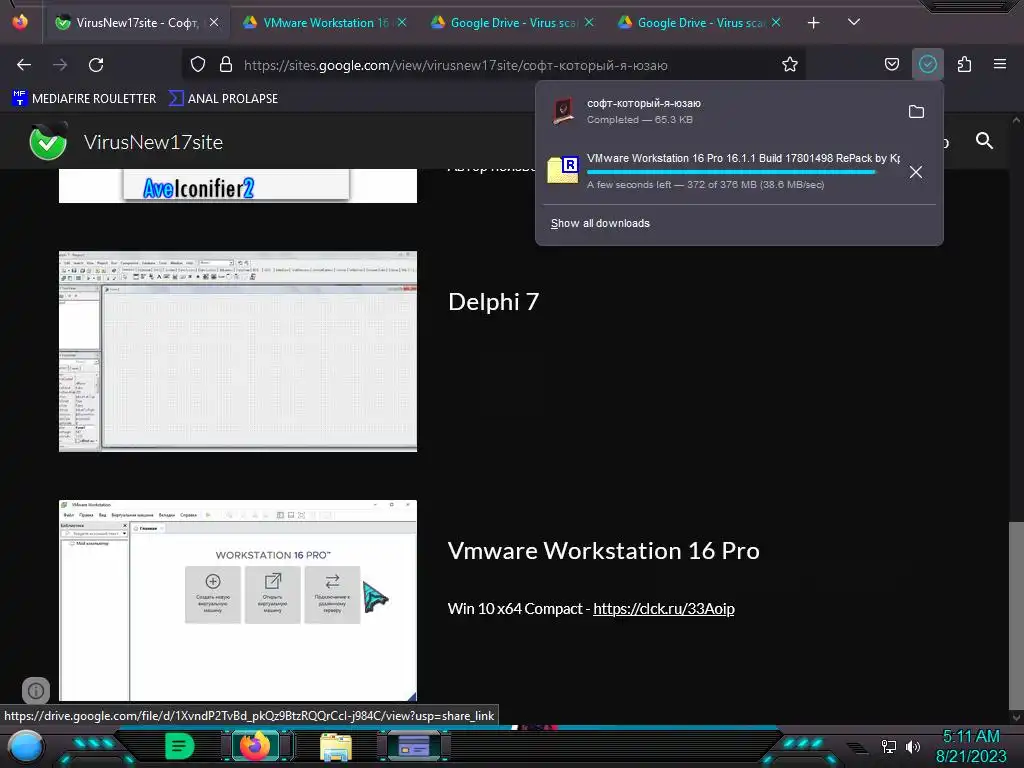Click the Firefox taskbar icon
1024x768 pixels.
(x=255, y=746)
